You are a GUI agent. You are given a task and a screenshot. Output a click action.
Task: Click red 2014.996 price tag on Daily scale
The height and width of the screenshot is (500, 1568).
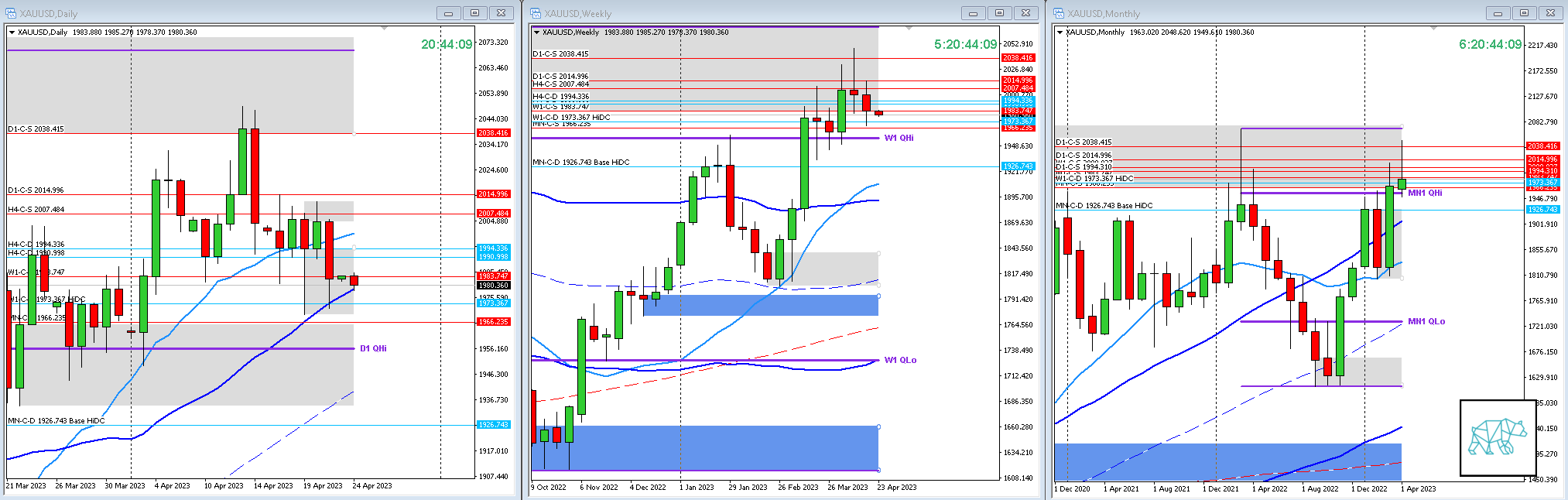click(x=493, y=194)
